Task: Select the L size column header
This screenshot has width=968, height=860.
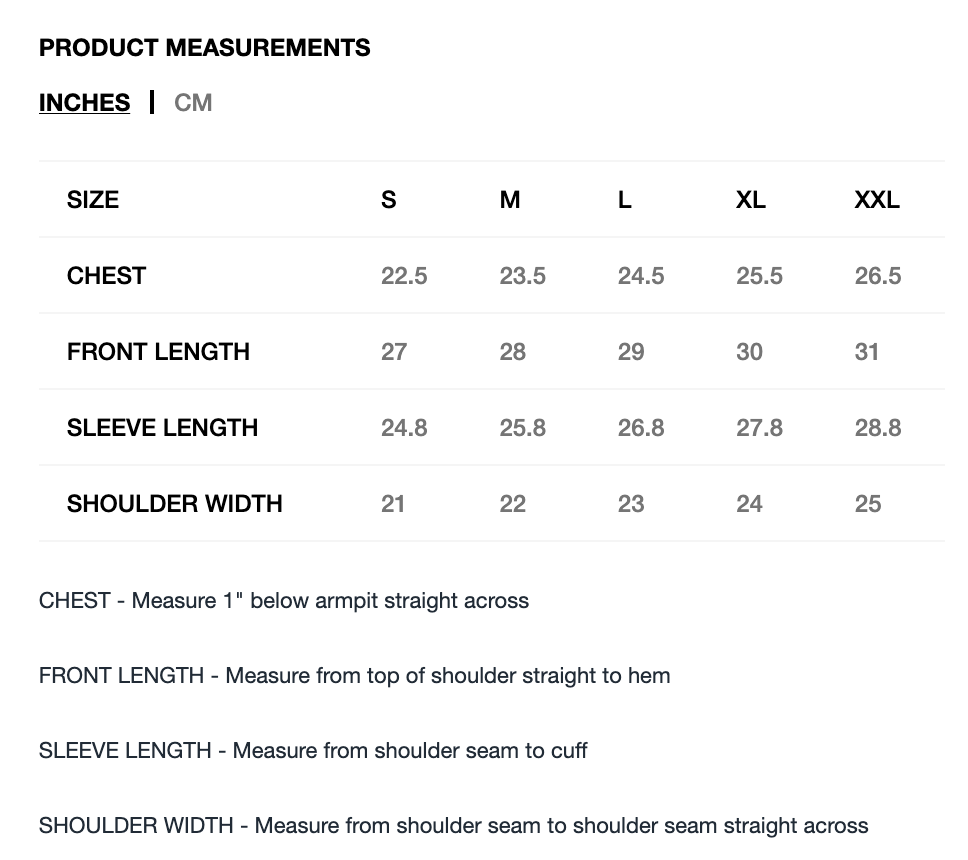Action: [625, 200]
